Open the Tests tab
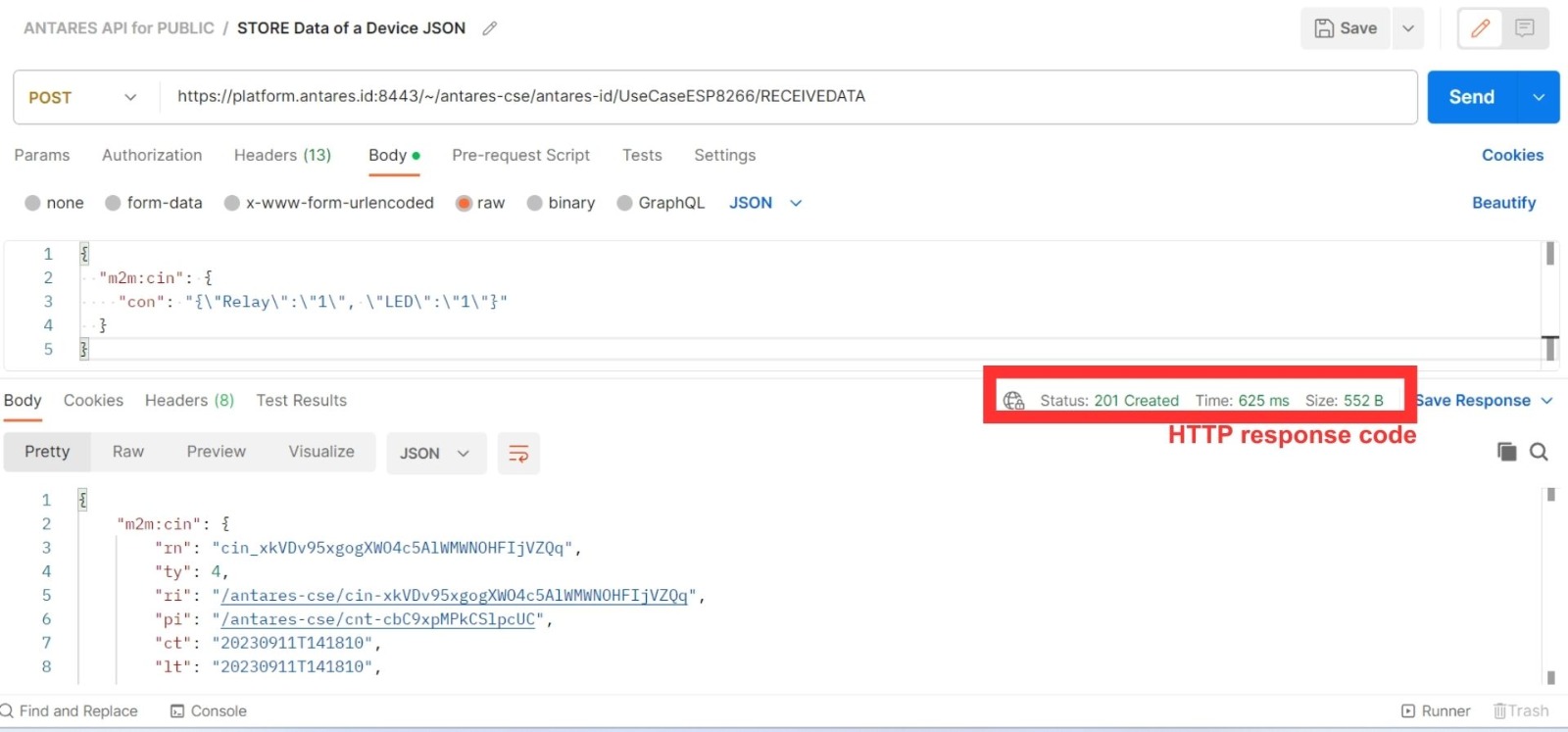The image size is (1568, 732). coord(642,155)
